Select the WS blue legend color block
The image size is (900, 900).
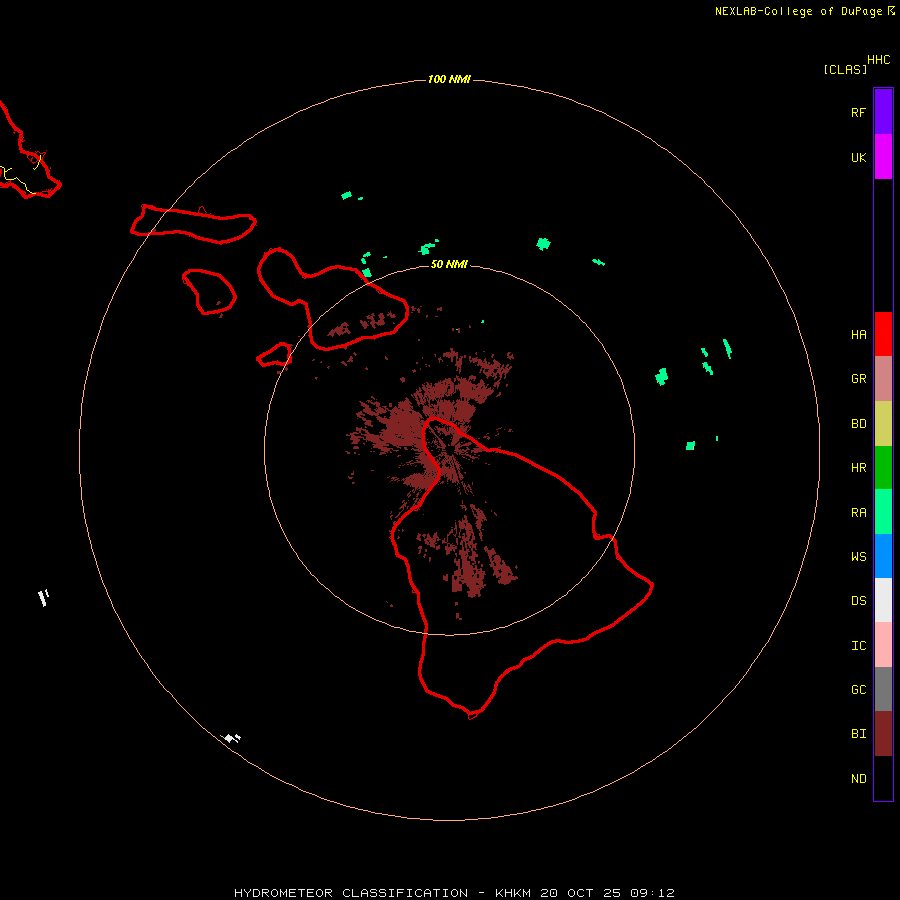(883, 556)
